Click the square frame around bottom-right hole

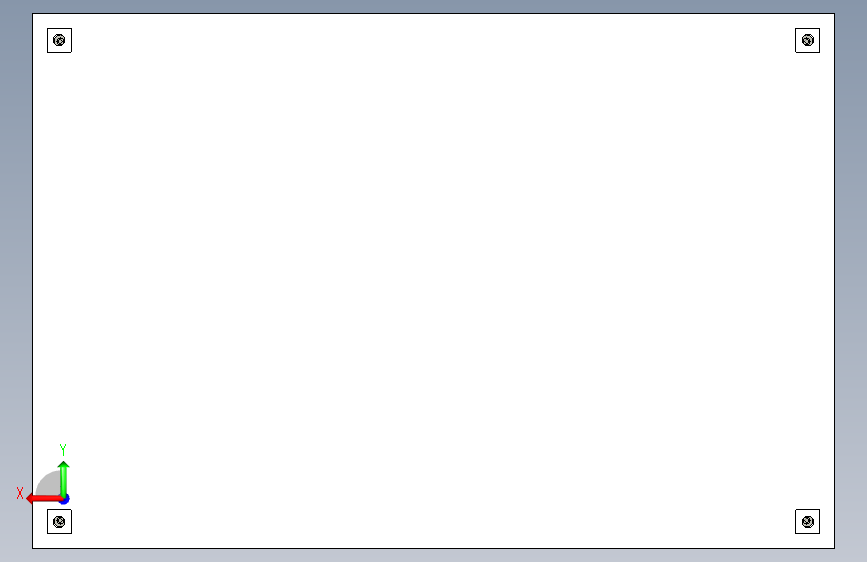[808, 511]
